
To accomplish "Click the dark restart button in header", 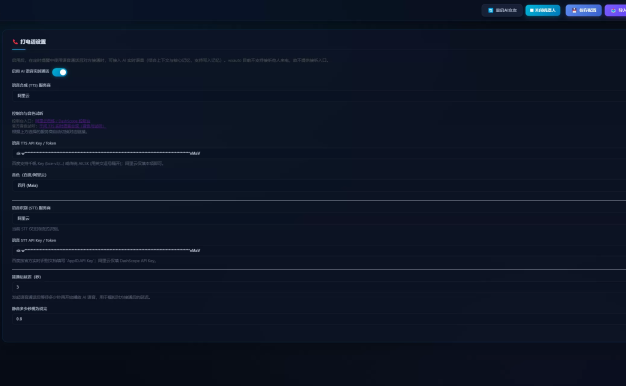I will tap(502, 10).
